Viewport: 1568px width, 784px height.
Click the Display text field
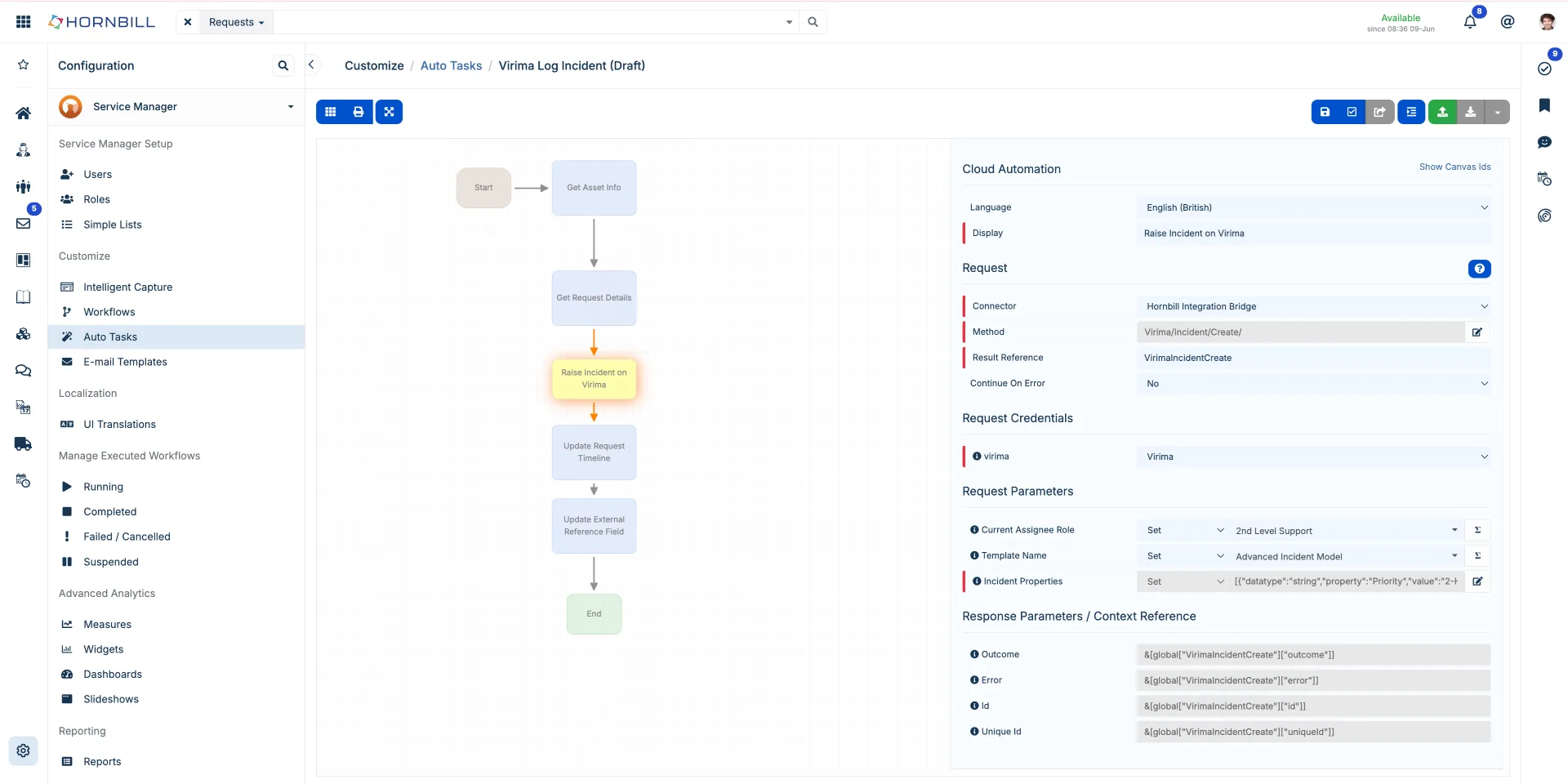point(1313,234)
